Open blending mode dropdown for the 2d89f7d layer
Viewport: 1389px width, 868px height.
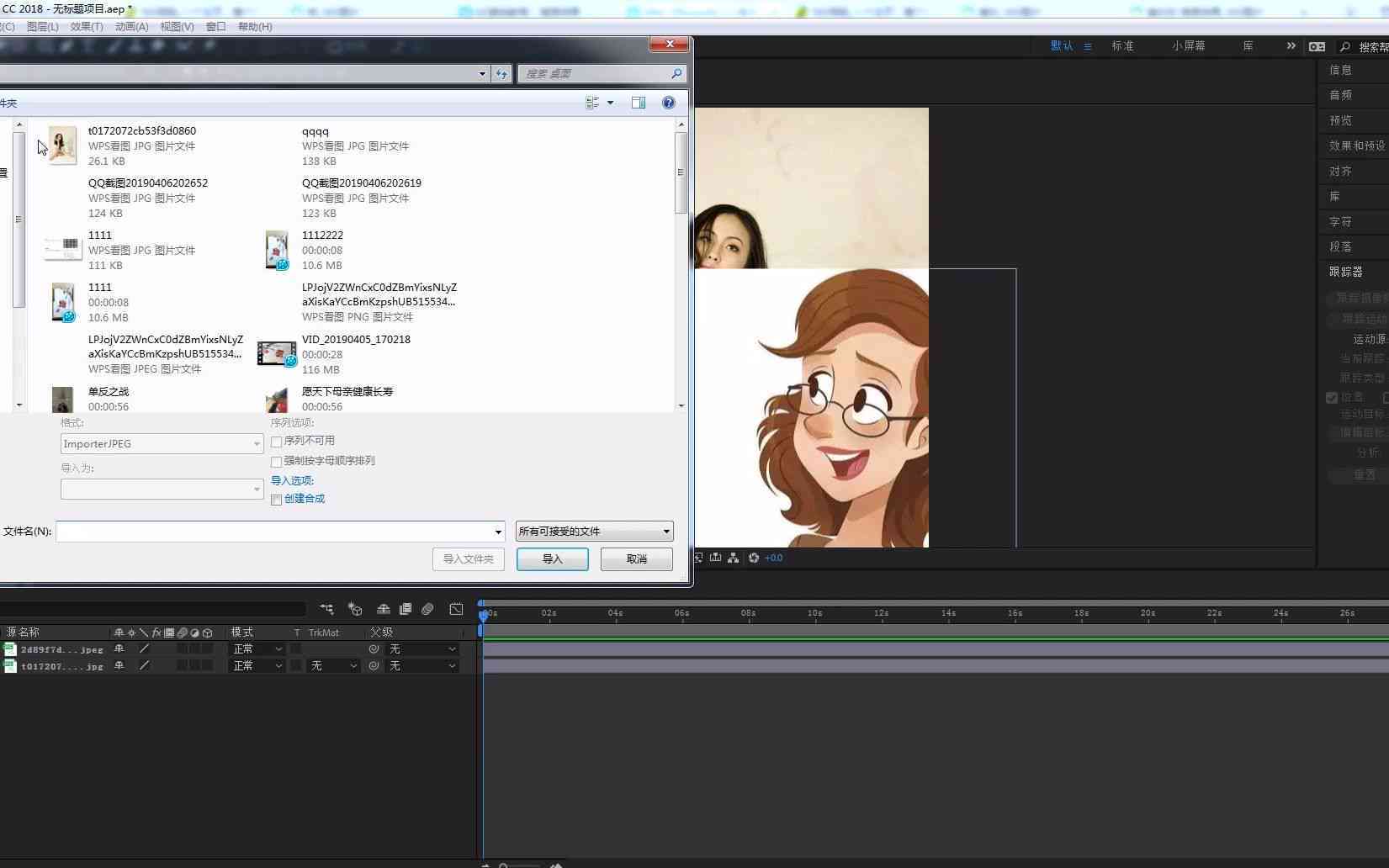tap(257, 649)
